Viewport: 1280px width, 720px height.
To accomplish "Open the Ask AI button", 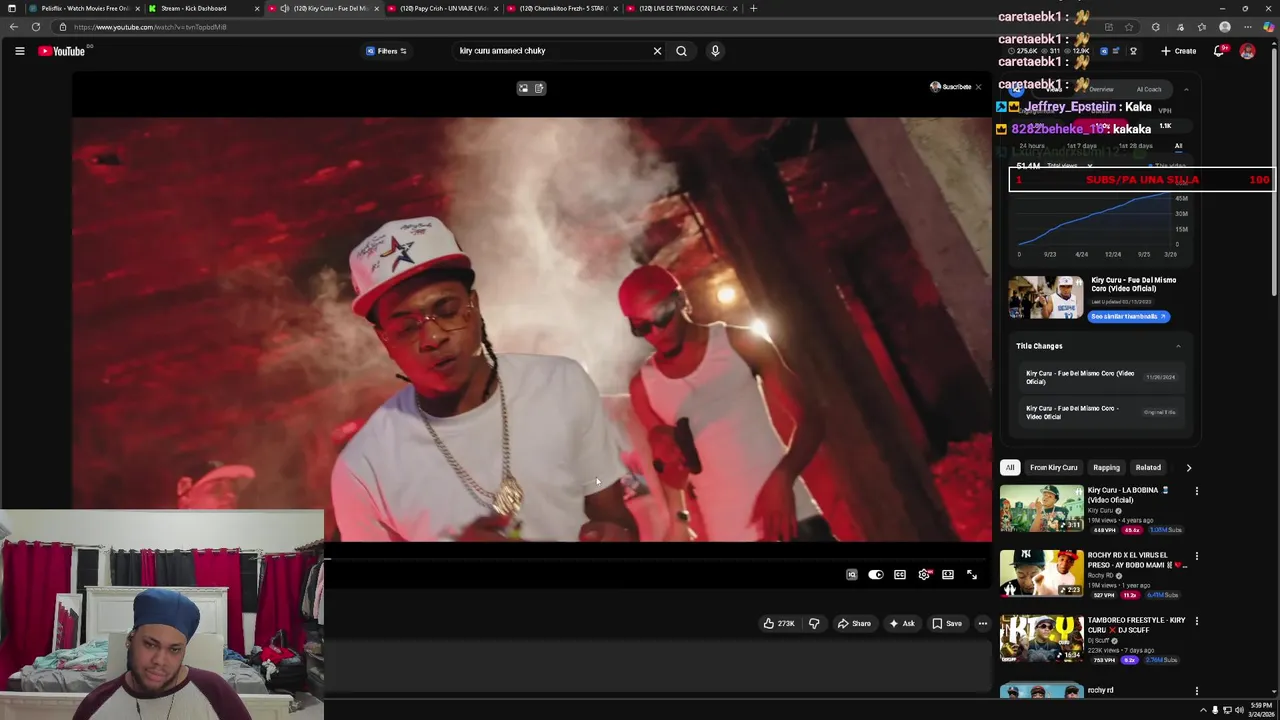I will (x=901, y=624).
